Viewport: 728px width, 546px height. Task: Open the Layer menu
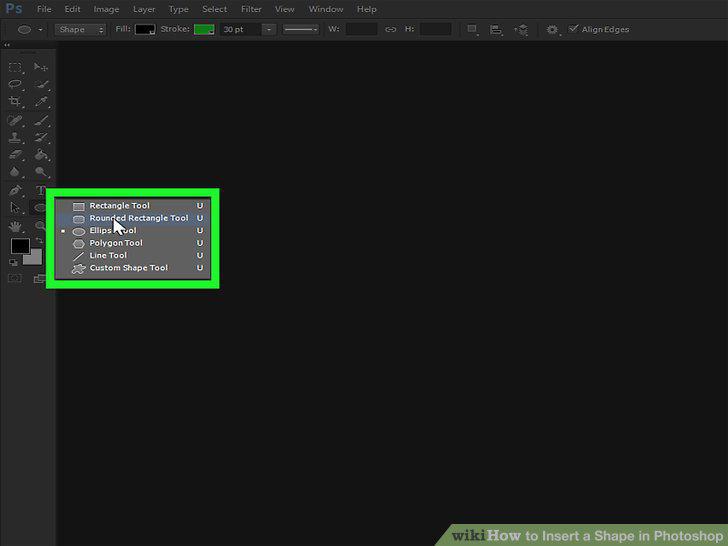144,9
